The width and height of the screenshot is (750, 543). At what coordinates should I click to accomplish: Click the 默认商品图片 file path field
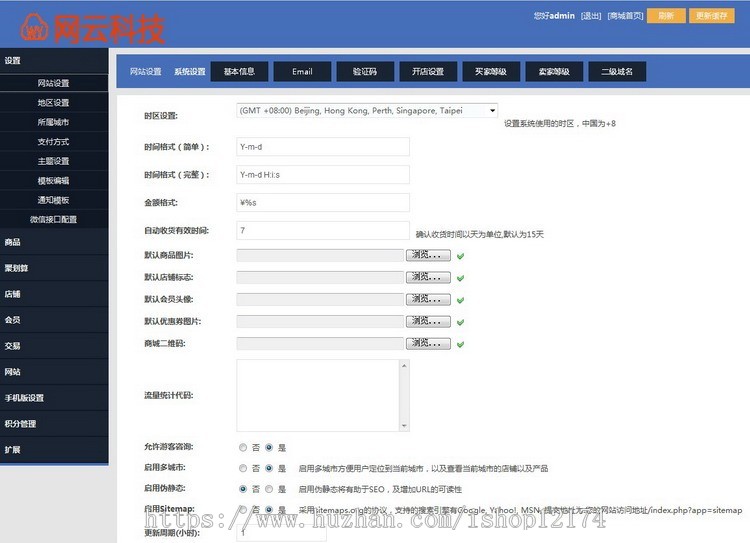[320, 255]
